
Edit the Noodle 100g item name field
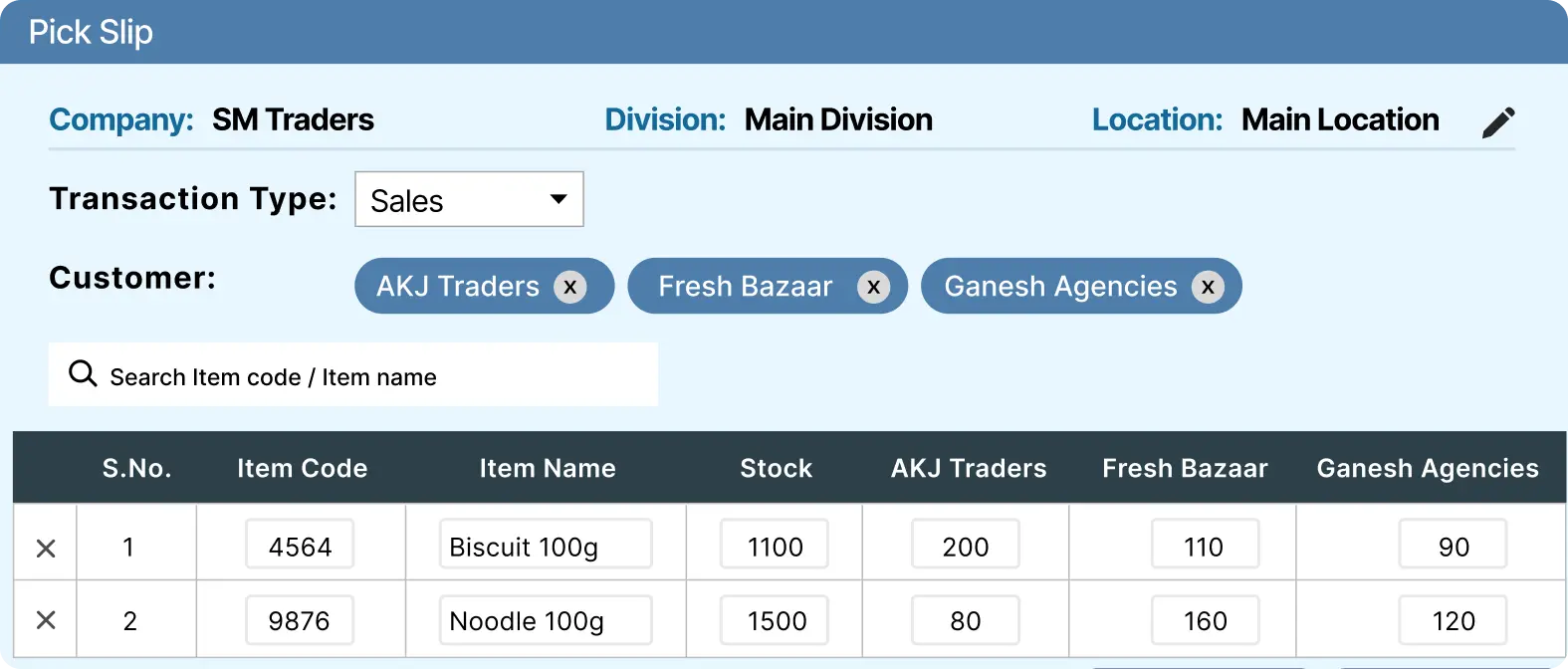tap(545, 620)
